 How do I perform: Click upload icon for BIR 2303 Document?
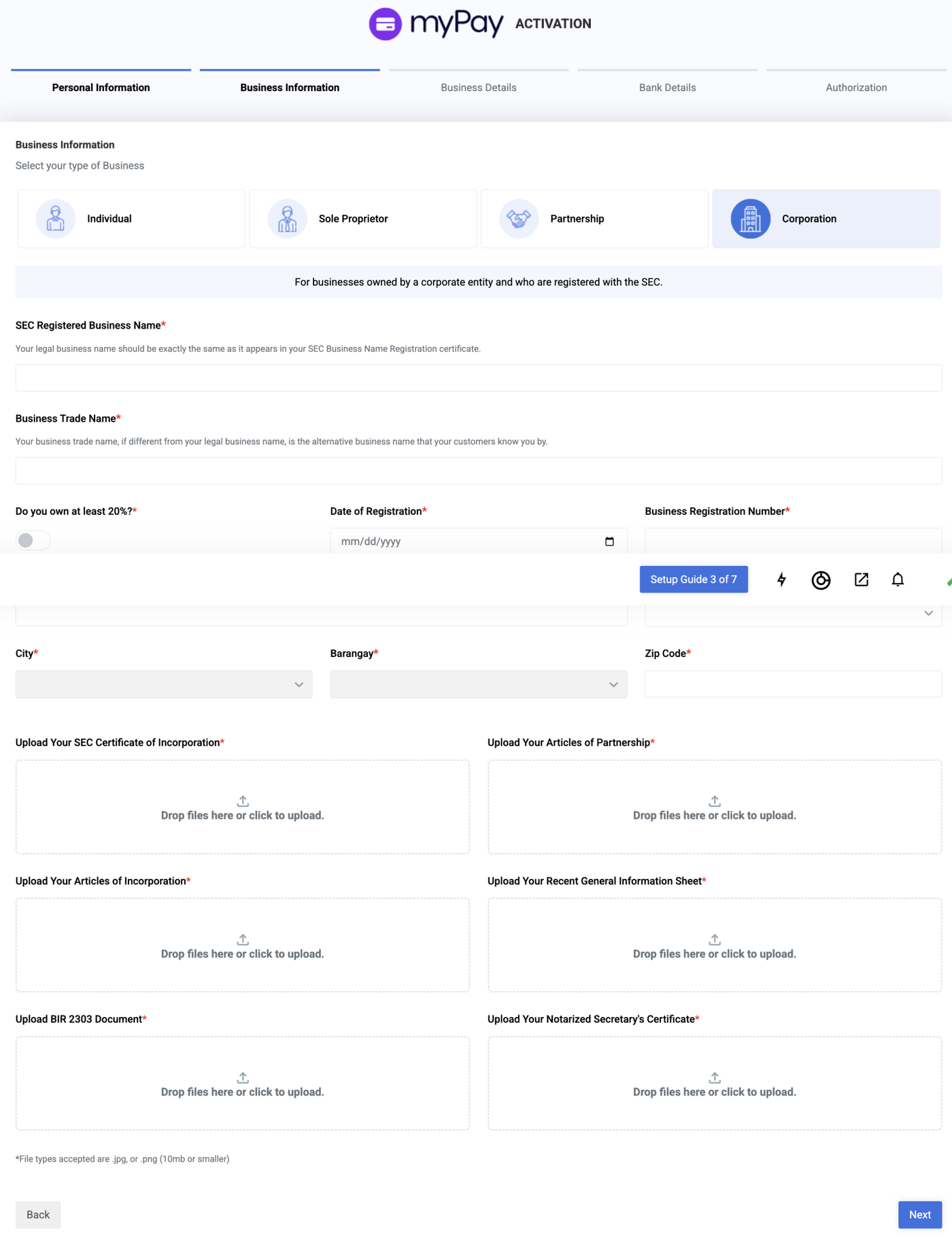click(x=243, y=1077)
